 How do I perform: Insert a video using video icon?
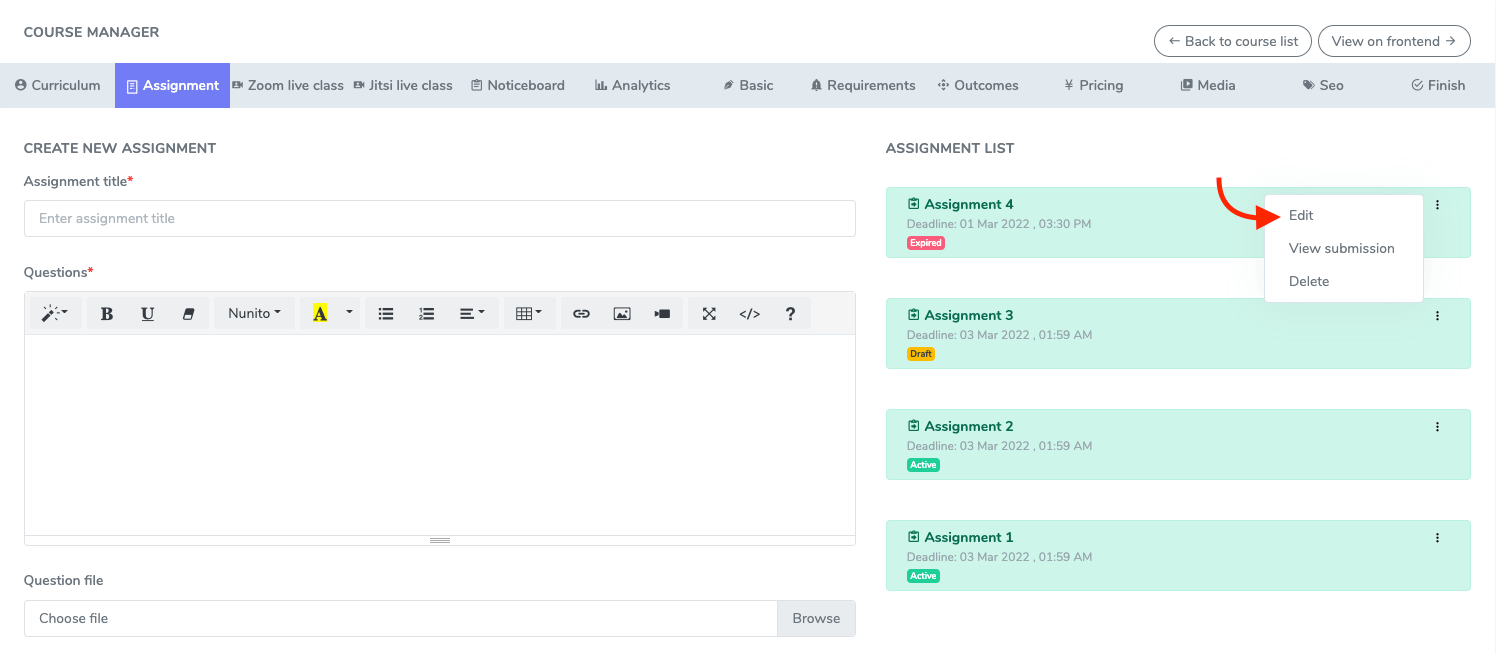(x=662, y=314)
